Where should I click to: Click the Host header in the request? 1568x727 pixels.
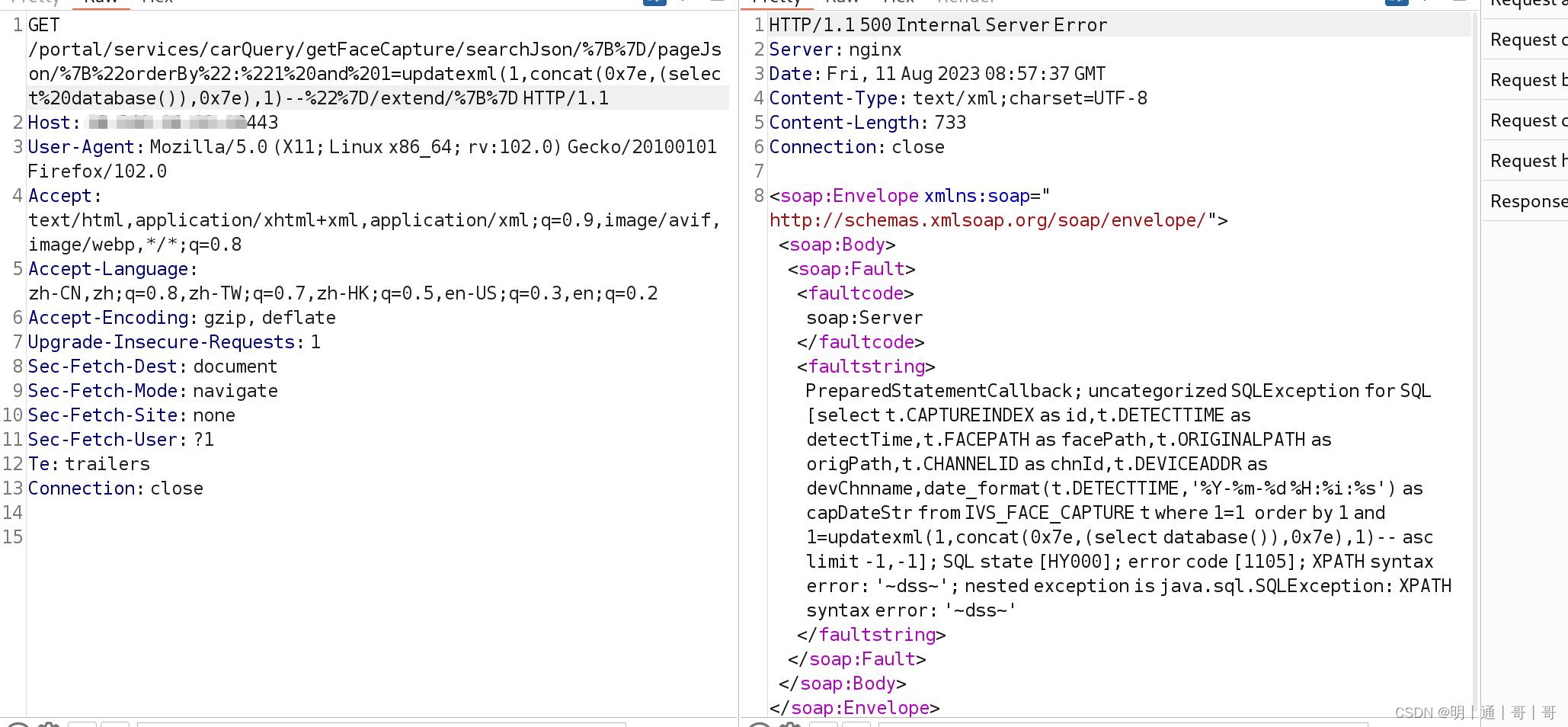point(153,123)
